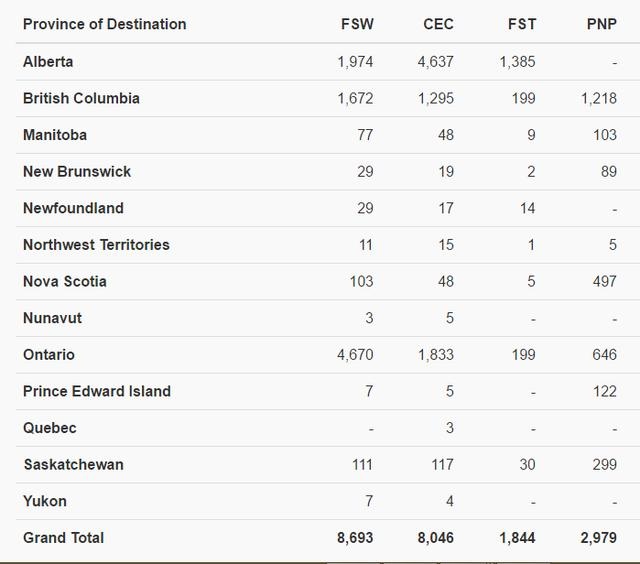The image size is (640, 564).
Task: Click Quebec's CEC value 3
Action: click(449, 428)
